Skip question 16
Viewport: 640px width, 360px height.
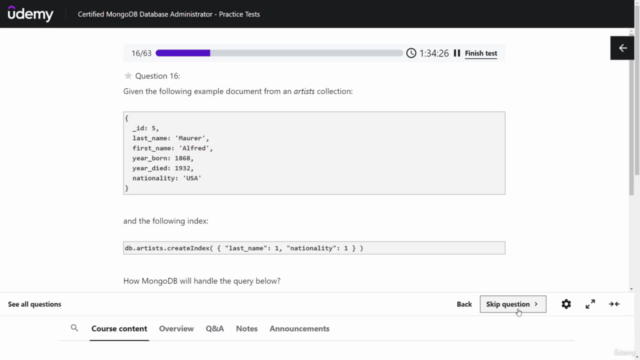(513, 304)
